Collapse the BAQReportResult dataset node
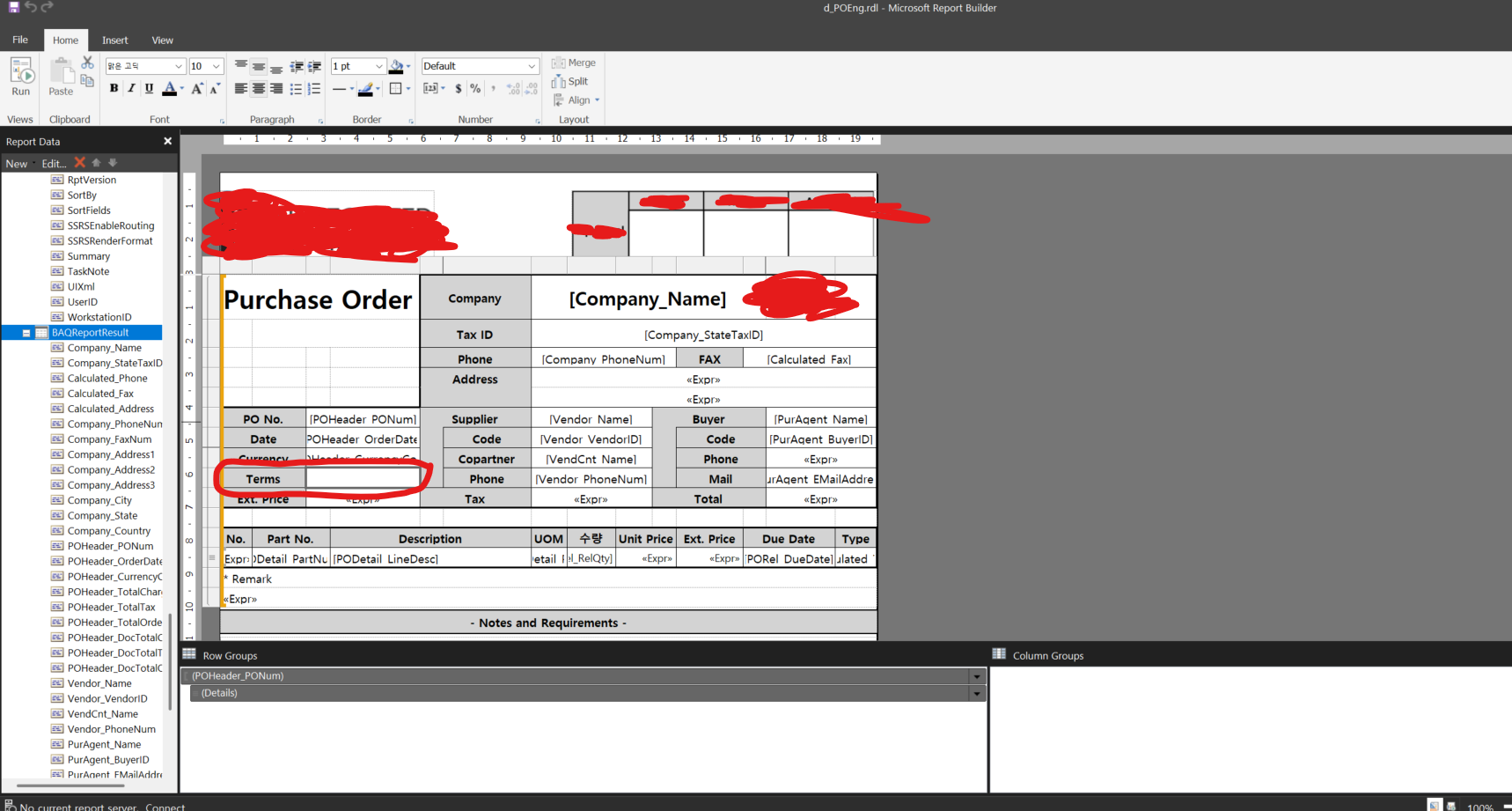Viewport: 1512px width, 811px height. tap(26, 333)
